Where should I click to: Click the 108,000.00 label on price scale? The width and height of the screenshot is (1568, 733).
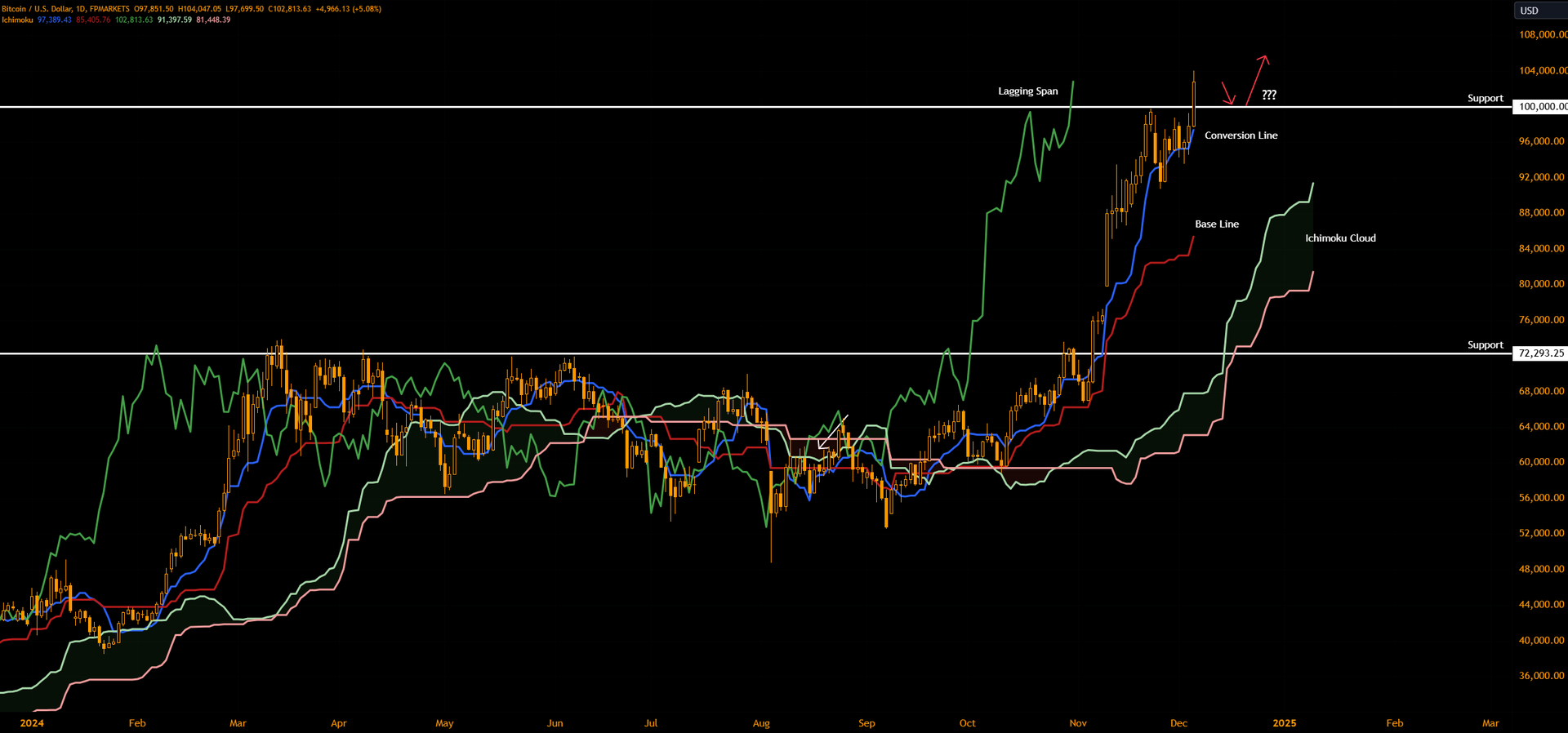click(x=1542, y=35)
